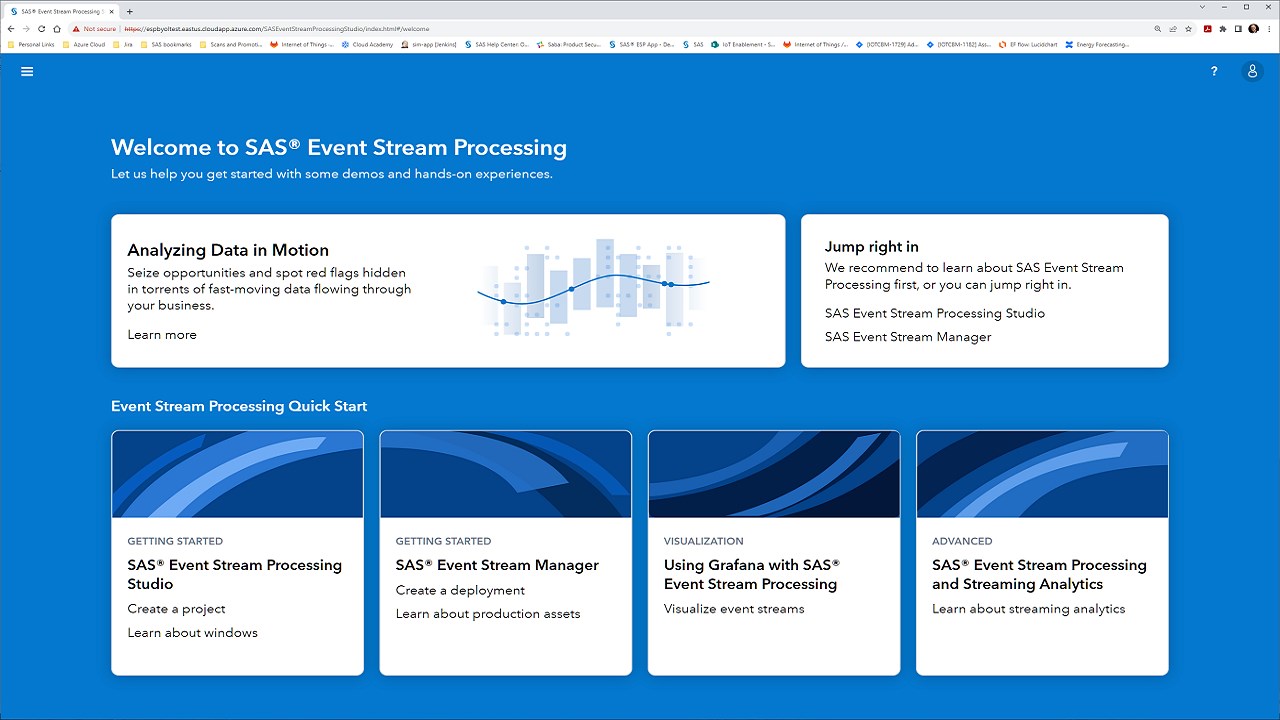
Task: Open the Saba: Product Secu... bookmark
Action: 569,45
